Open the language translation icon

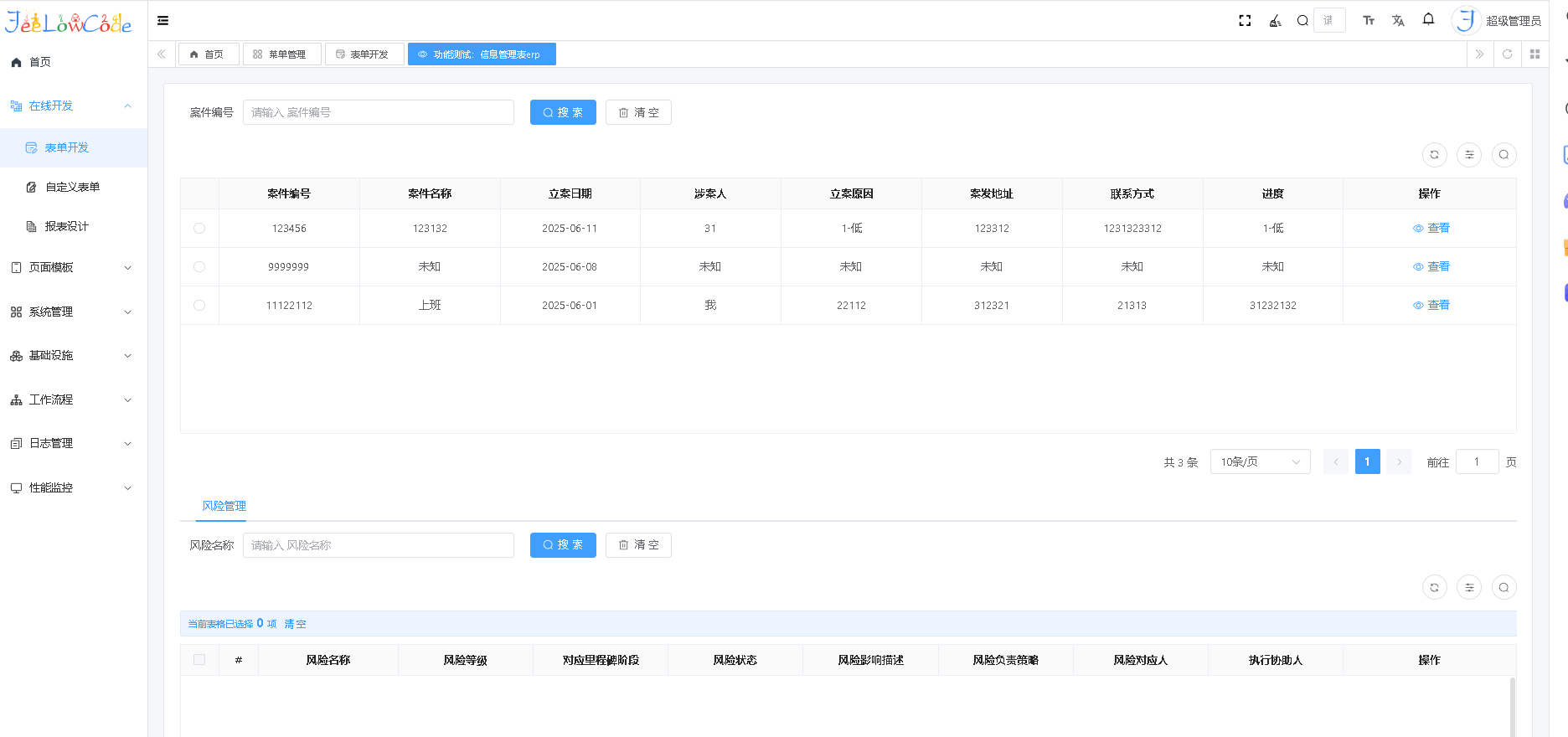[1398, 21]
